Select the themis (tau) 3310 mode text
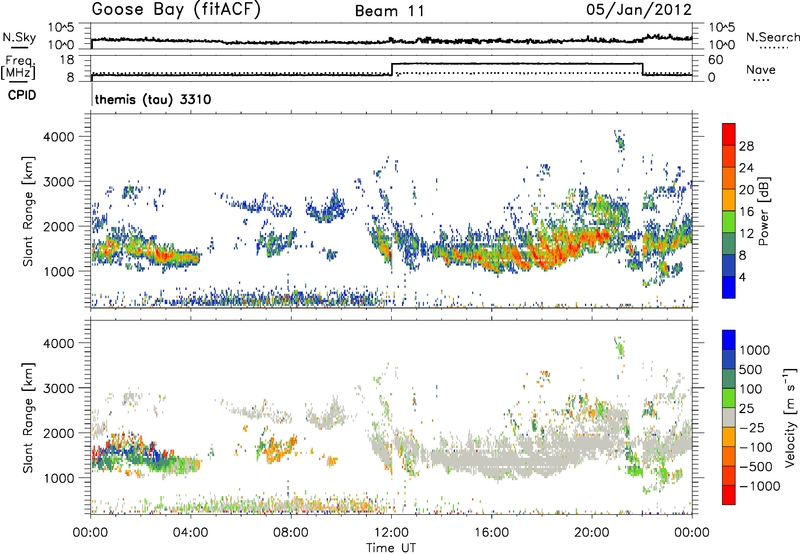This screenshot has width=800, height=554. click(x=153, y=99)
